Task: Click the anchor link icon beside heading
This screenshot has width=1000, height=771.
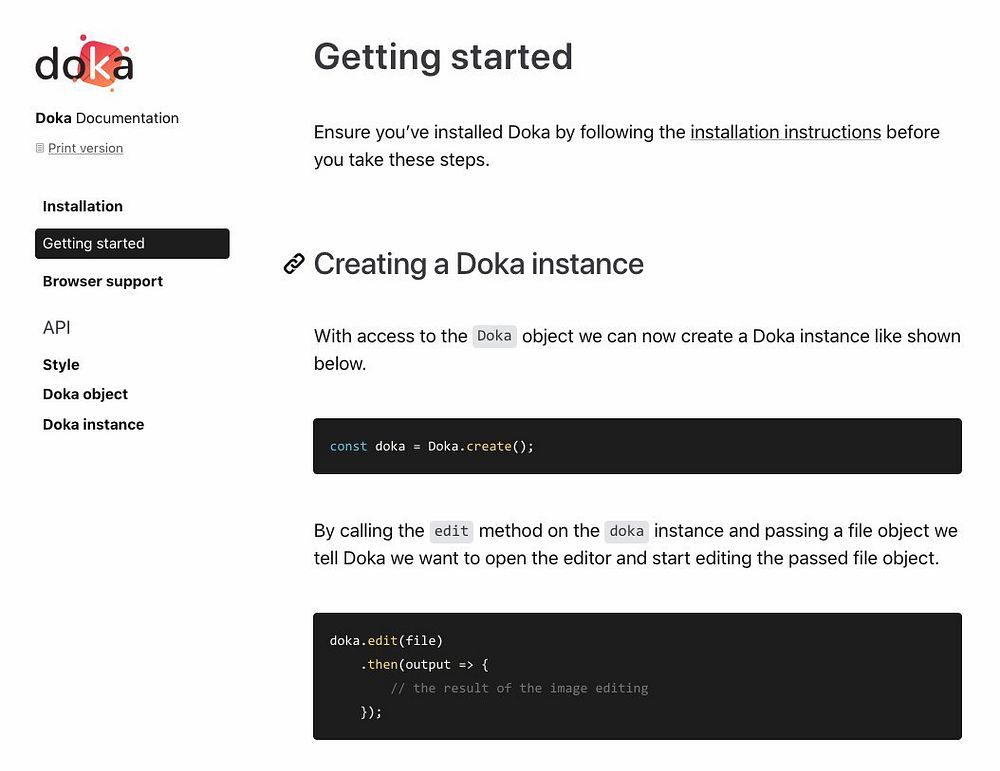Action: point(294,264)
